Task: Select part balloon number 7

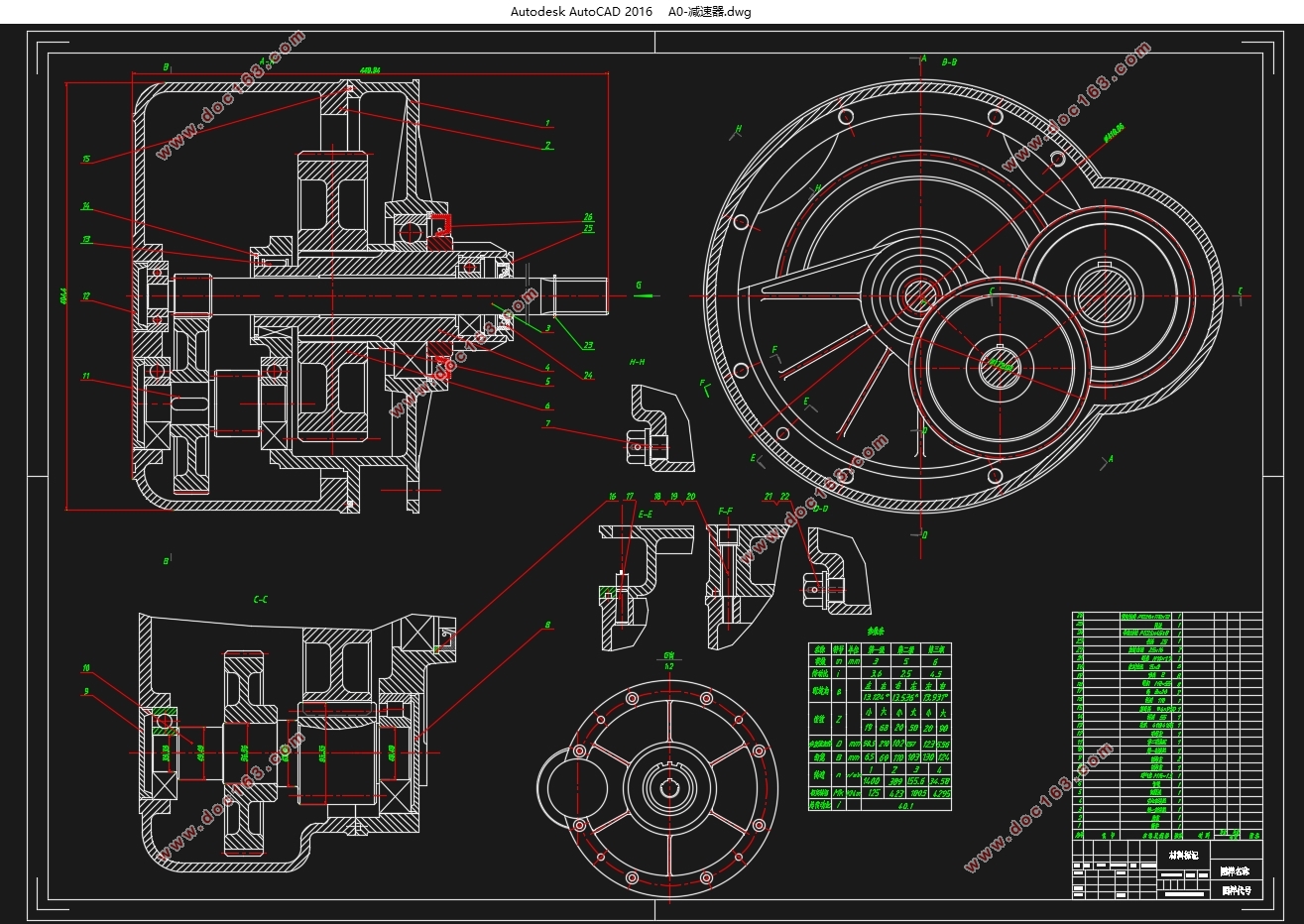Action: [x=547, y=424]
